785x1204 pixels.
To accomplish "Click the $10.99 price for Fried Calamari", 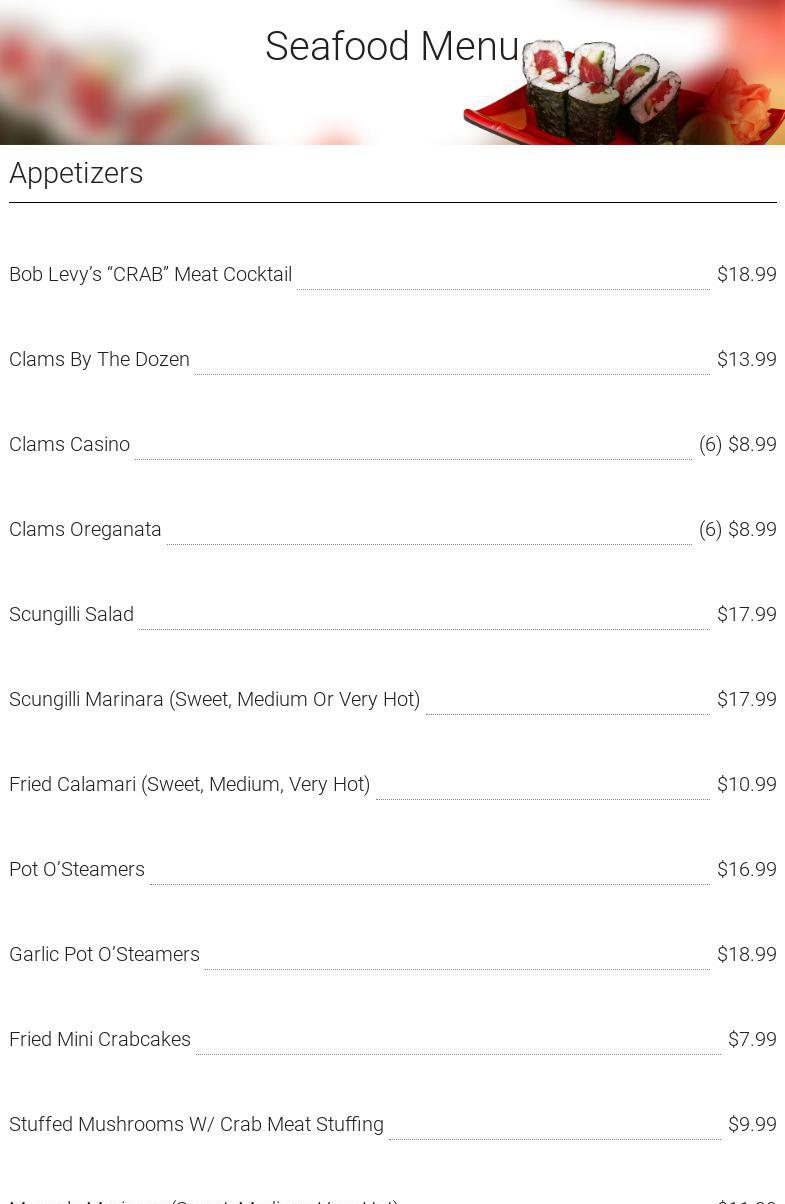I will click(746, 784).
